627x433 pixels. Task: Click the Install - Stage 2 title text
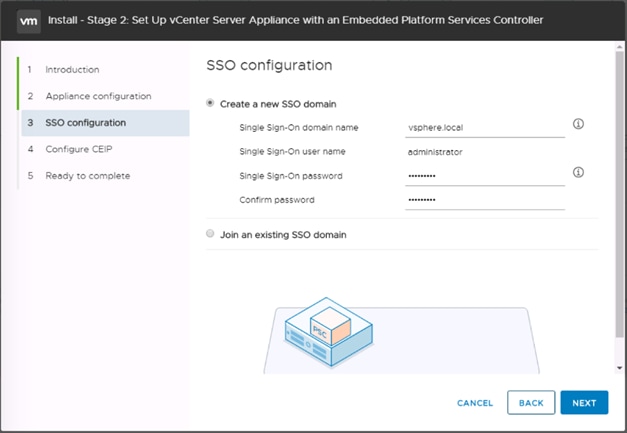tap(296, 20)
